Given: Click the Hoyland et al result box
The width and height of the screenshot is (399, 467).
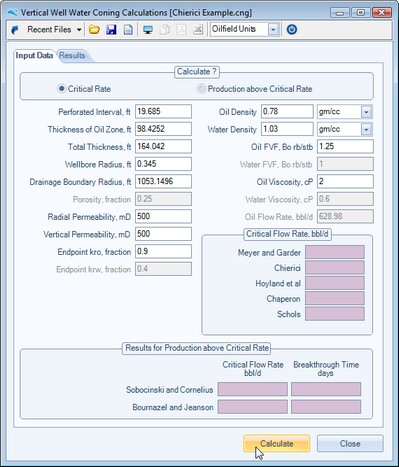Looking at the screenshot, I should click(335, 283).
